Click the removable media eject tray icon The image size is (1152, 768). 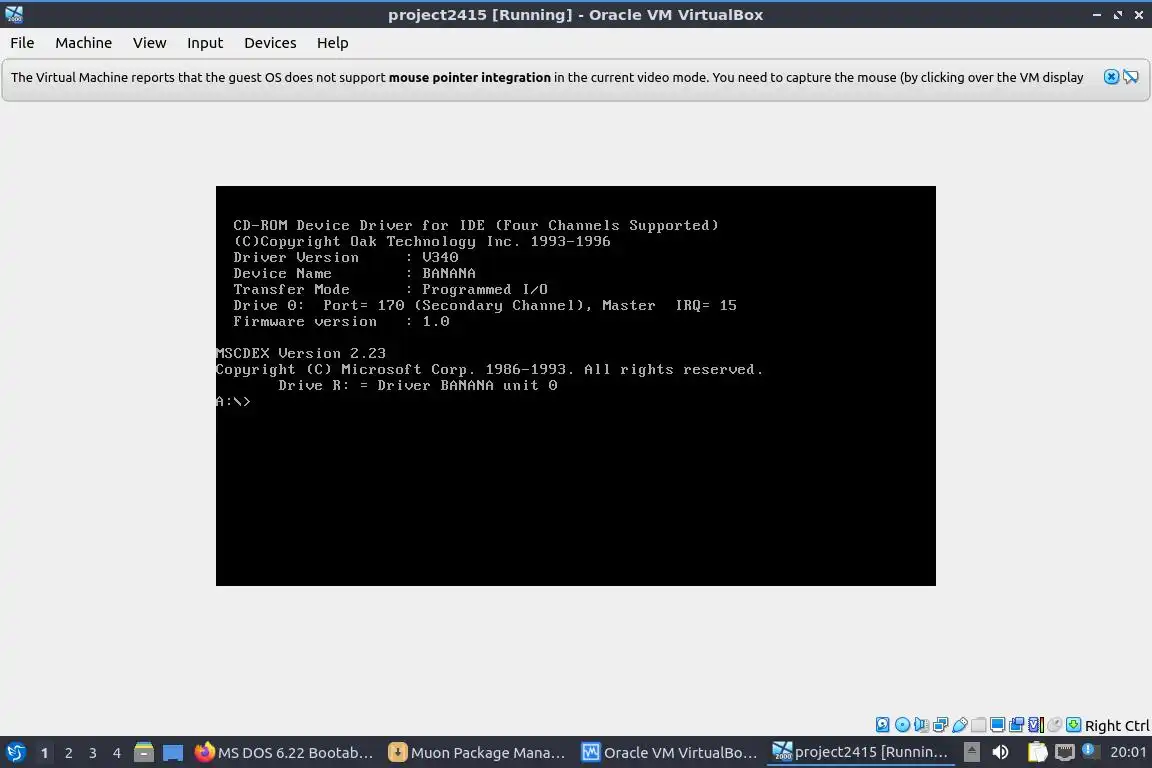pos(971,752)
